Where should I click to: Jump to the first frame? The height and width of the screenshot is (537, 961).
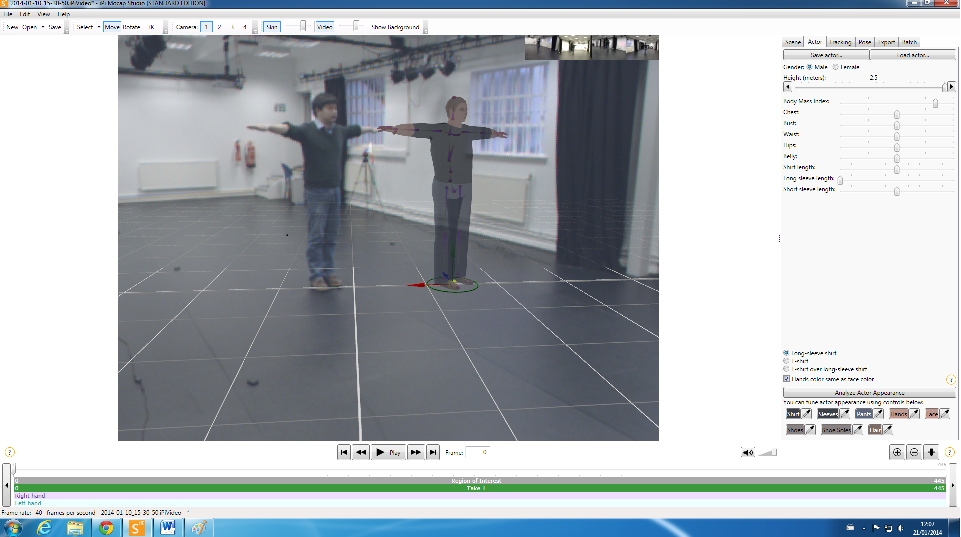pyautogui.click(x=344, y=452)
